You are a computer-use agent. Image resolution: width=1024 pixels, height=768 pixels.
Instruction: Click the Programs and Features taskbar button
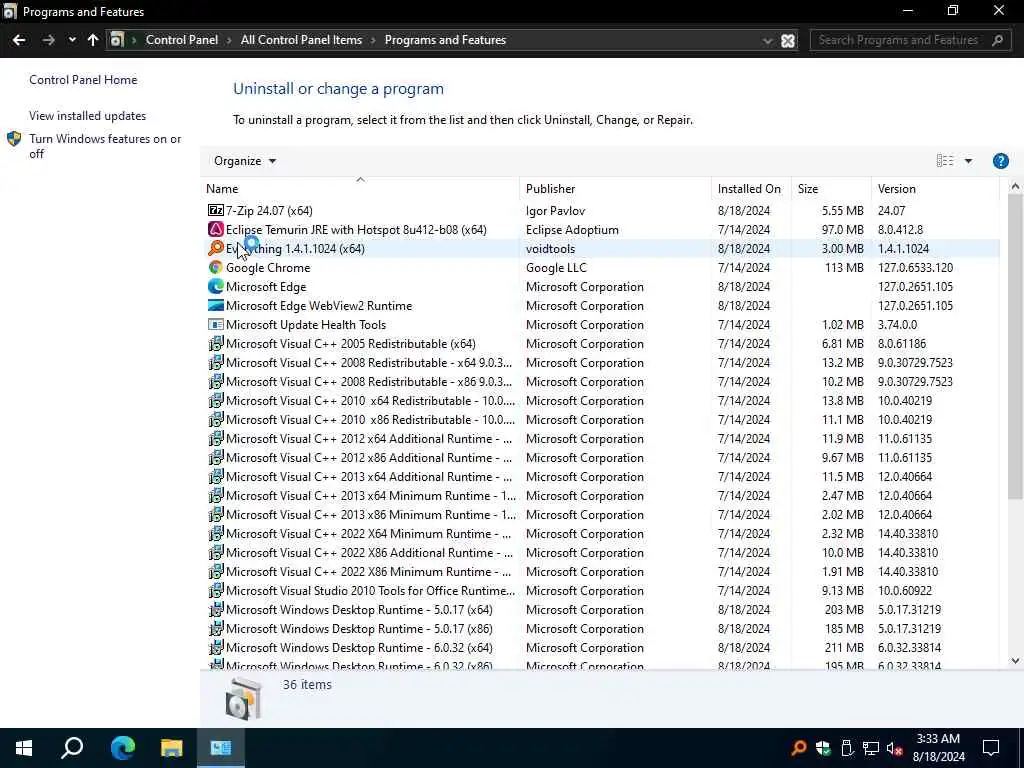coord(221,748)
